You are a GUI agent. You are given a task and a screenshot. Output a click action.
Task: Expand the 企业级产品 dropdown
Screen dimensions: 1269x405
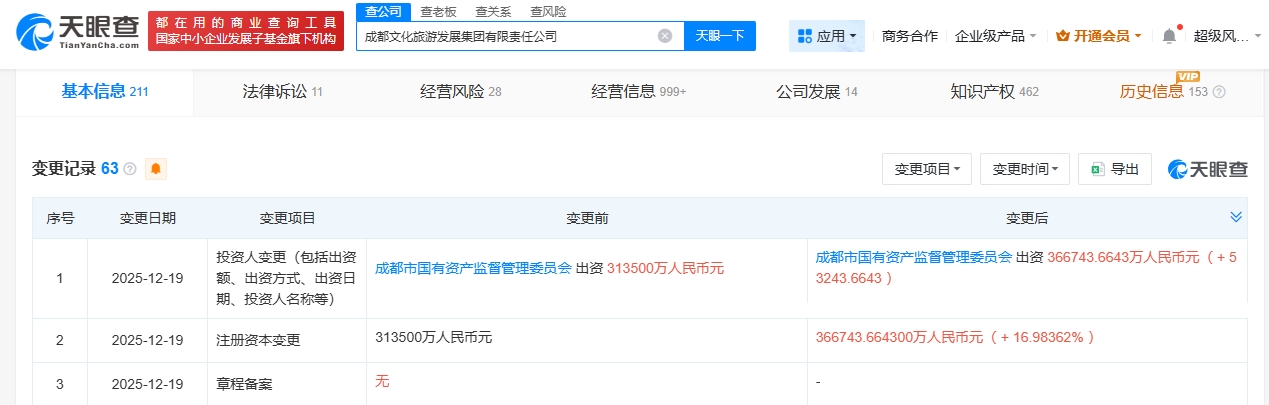(x=995, y=36)
